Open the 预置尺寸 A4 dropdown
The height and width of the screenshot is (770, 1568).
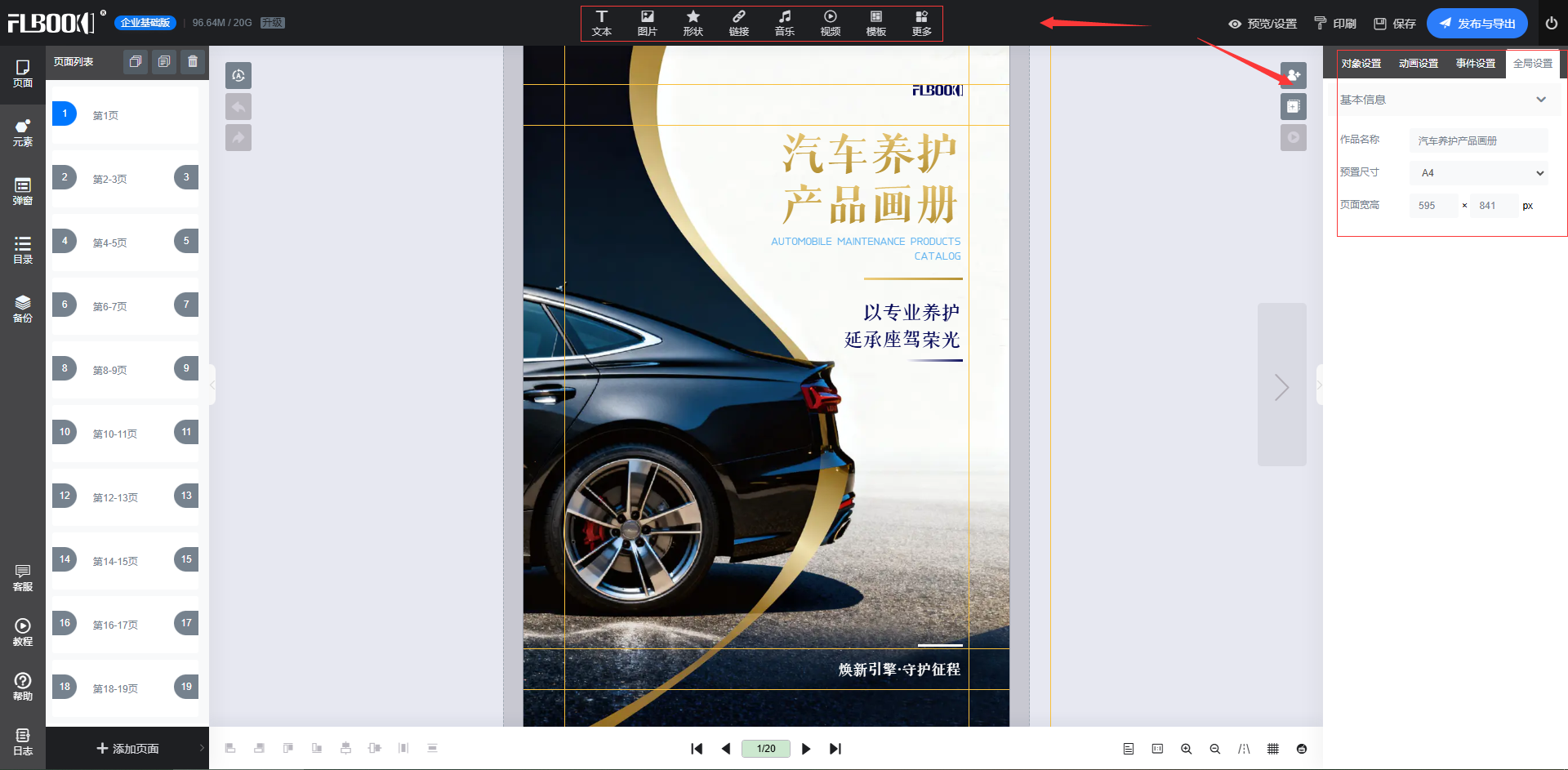tap(1479, 173)
